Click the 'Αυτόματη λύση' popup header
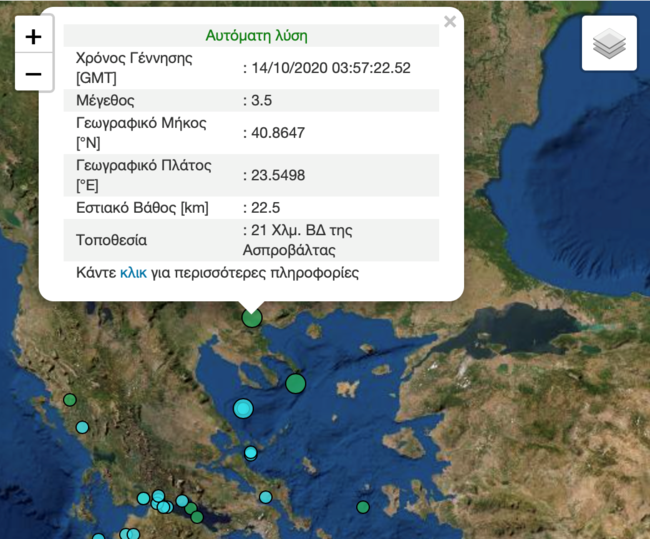Viewport: 650px width, 539px height. [256, 35]
